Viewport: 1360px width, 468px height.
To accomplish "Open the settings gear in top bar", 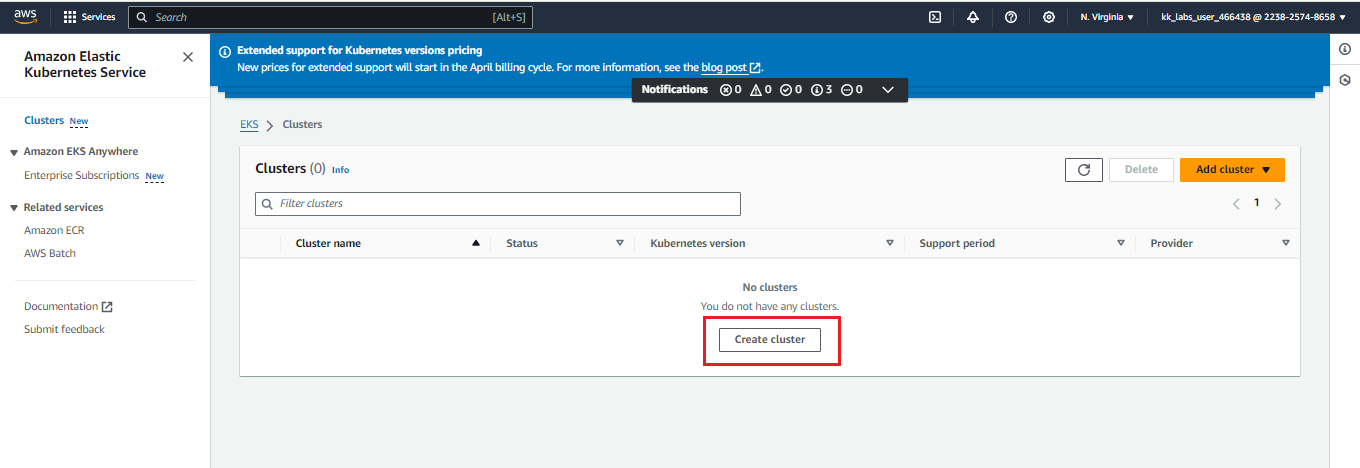I will [1049, 17].
